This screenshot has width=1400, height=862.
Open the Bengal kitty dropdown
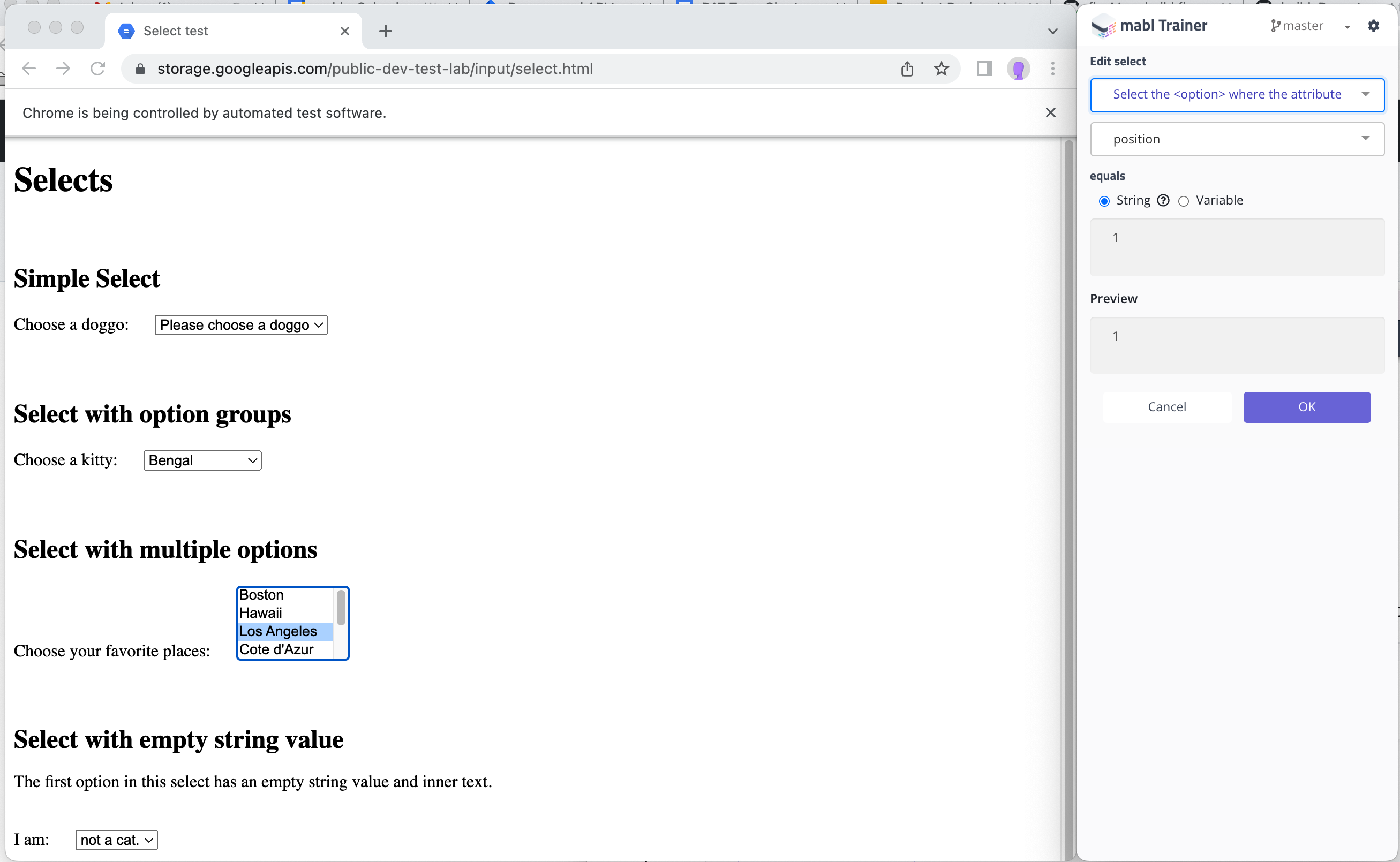click(202, 460)
